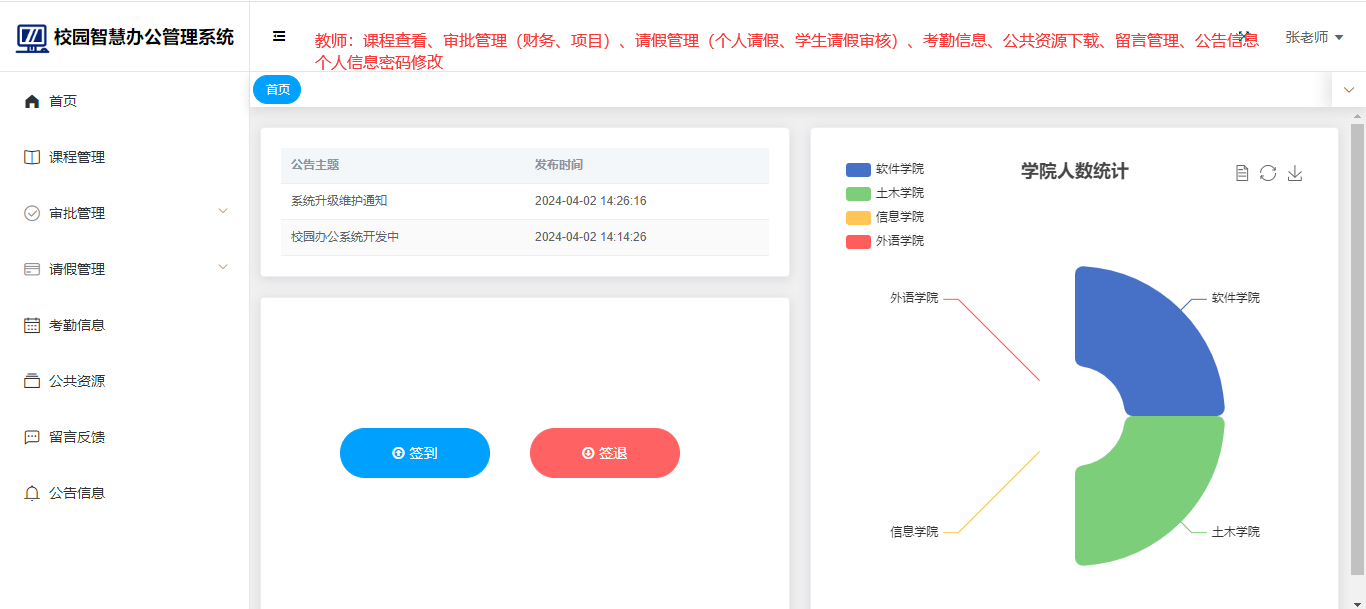Image resolution: width=1366 pixels, height=609 pixels.
Task: Expand the 审批管理 submenu arrow
Action: click(x=223, y=211)
